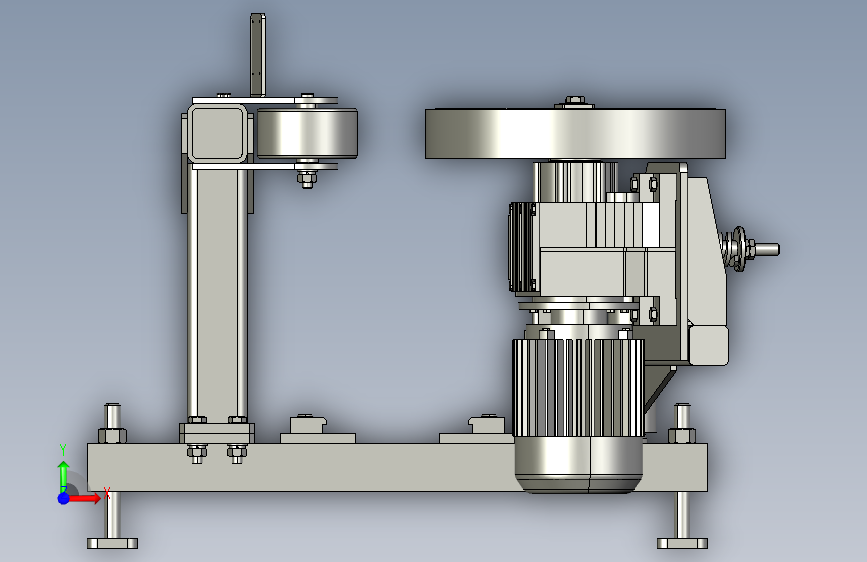867x562 pixels.
Task: Select the red X axis arrow of triad
Action: 84,498
